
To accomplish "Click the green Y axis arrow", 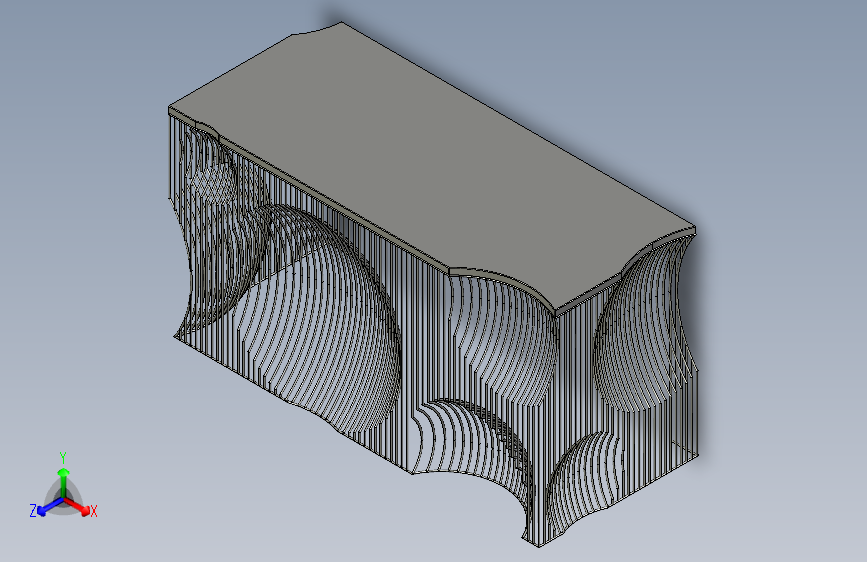I will [64, 483].
